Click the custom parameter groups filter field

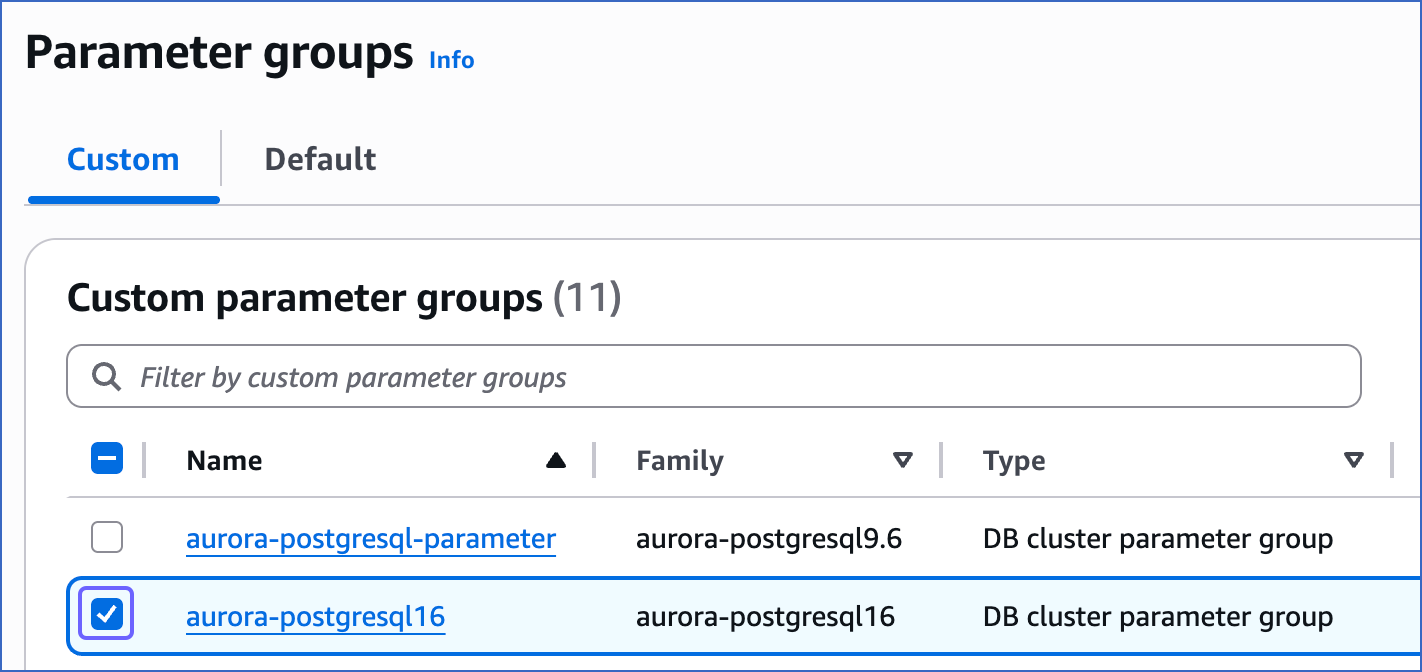pyautogui.click(x=700, y=376)
